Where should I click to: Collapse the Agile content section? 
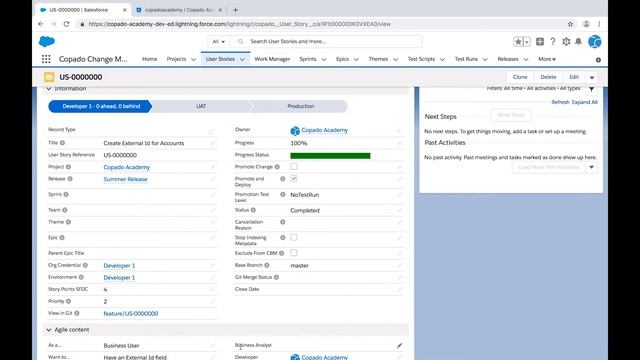pyautogui.click(x=49, y=330)
